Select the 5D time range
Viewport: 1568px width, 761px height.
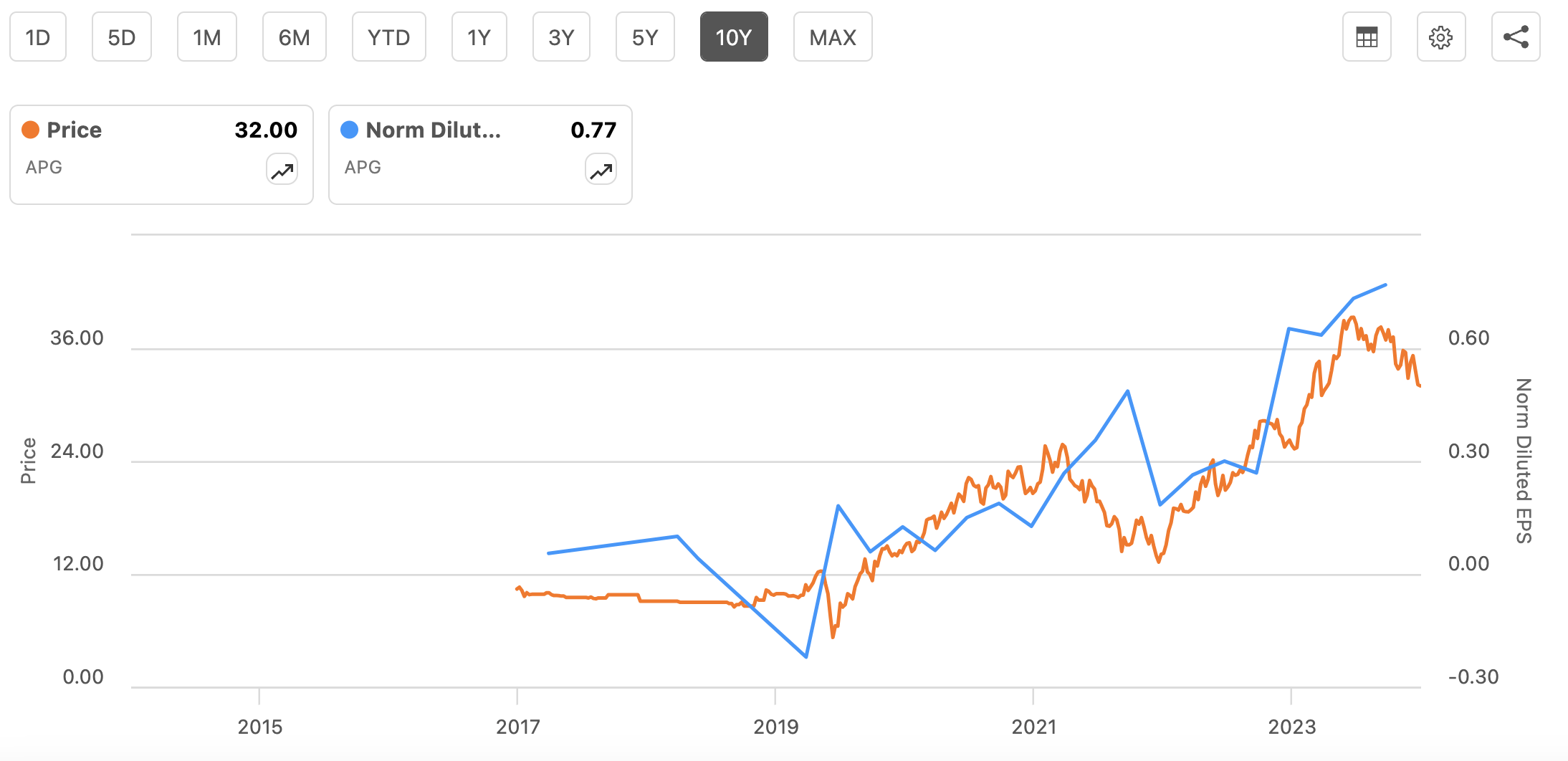click(121, 37)
